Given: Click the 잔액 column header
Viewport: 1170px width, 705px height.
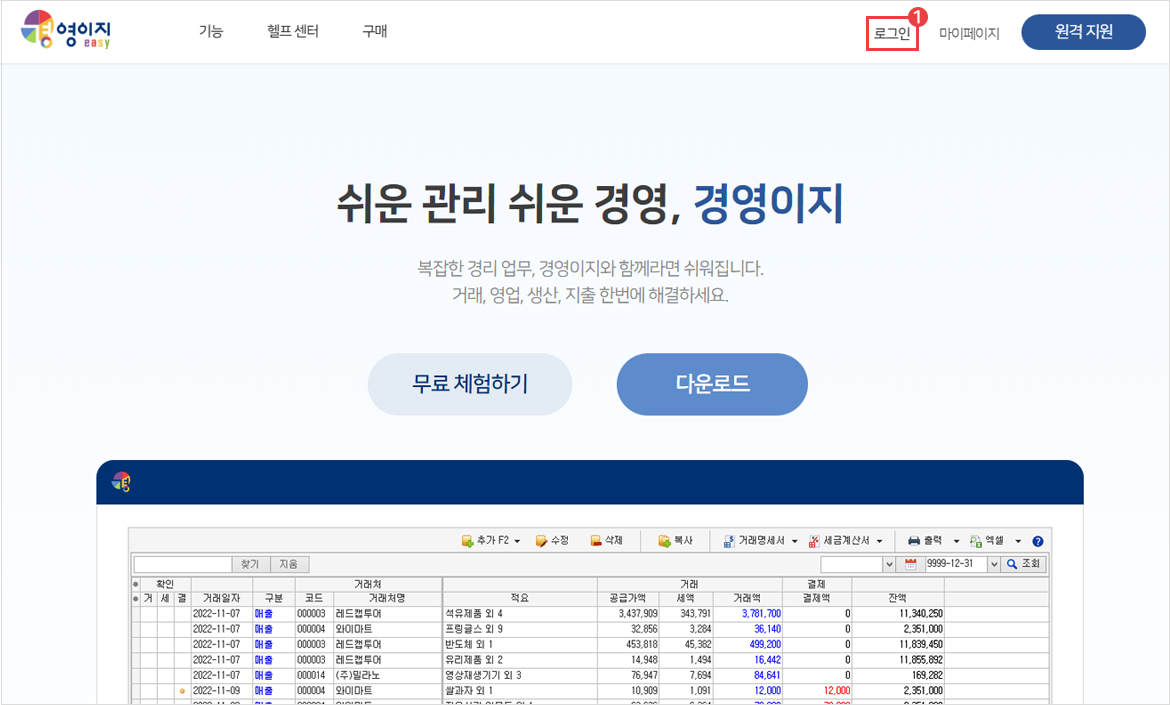Looking at the screenshot, I should [x=898, y=598].
